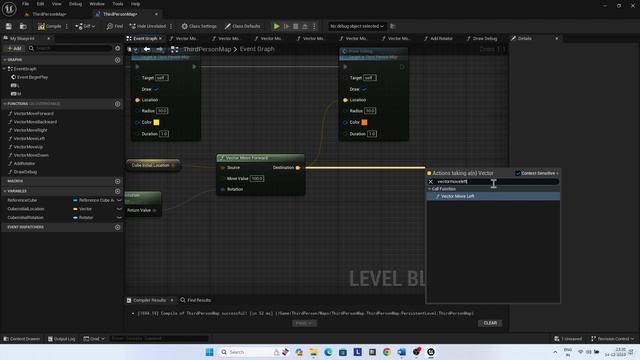Click the Frame Skip playback button
Screen dimensions: 640x360
[x=287, y=26]
